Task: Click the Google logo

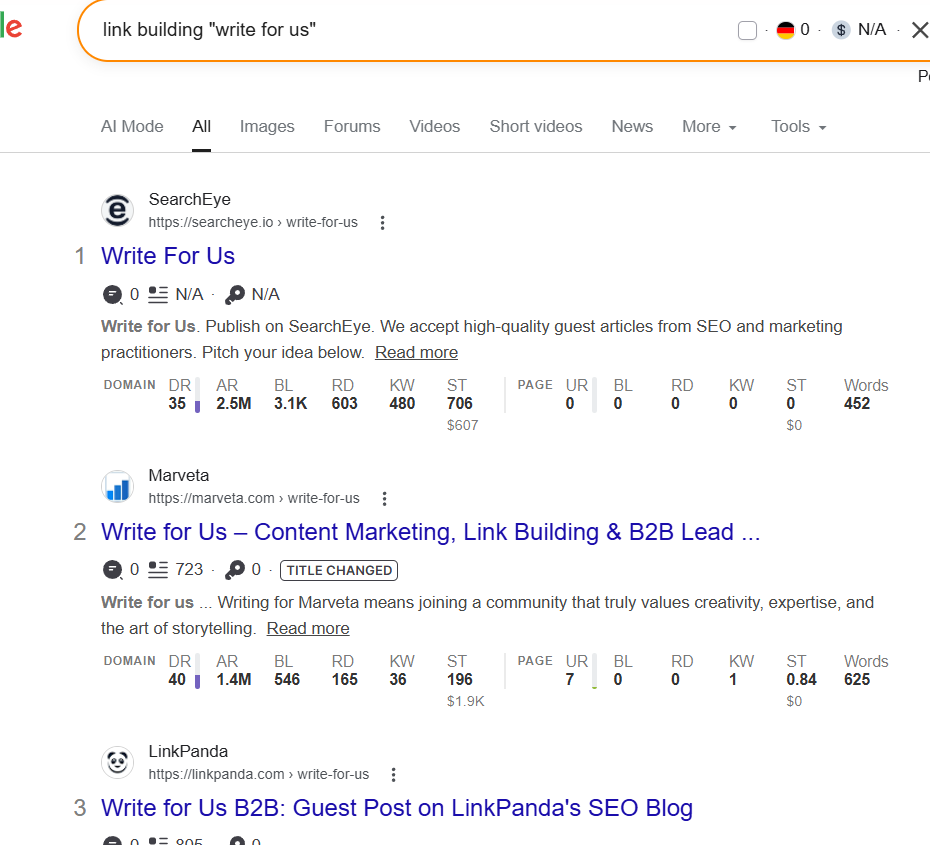Action: tap(11, 27)
